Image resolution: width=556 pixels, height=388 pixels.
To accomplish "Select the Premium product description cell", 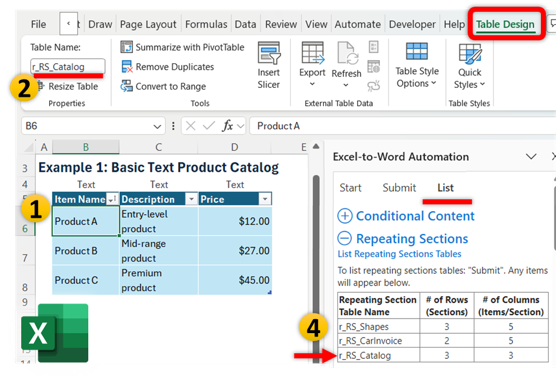I will [x=159, y=280].
